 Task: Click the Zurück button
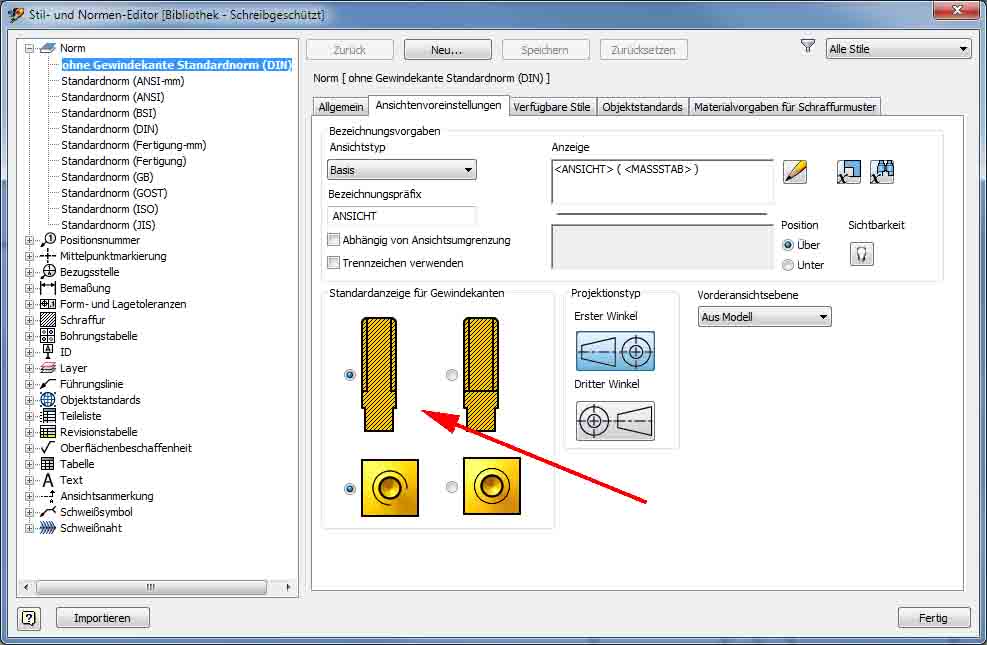350,50
